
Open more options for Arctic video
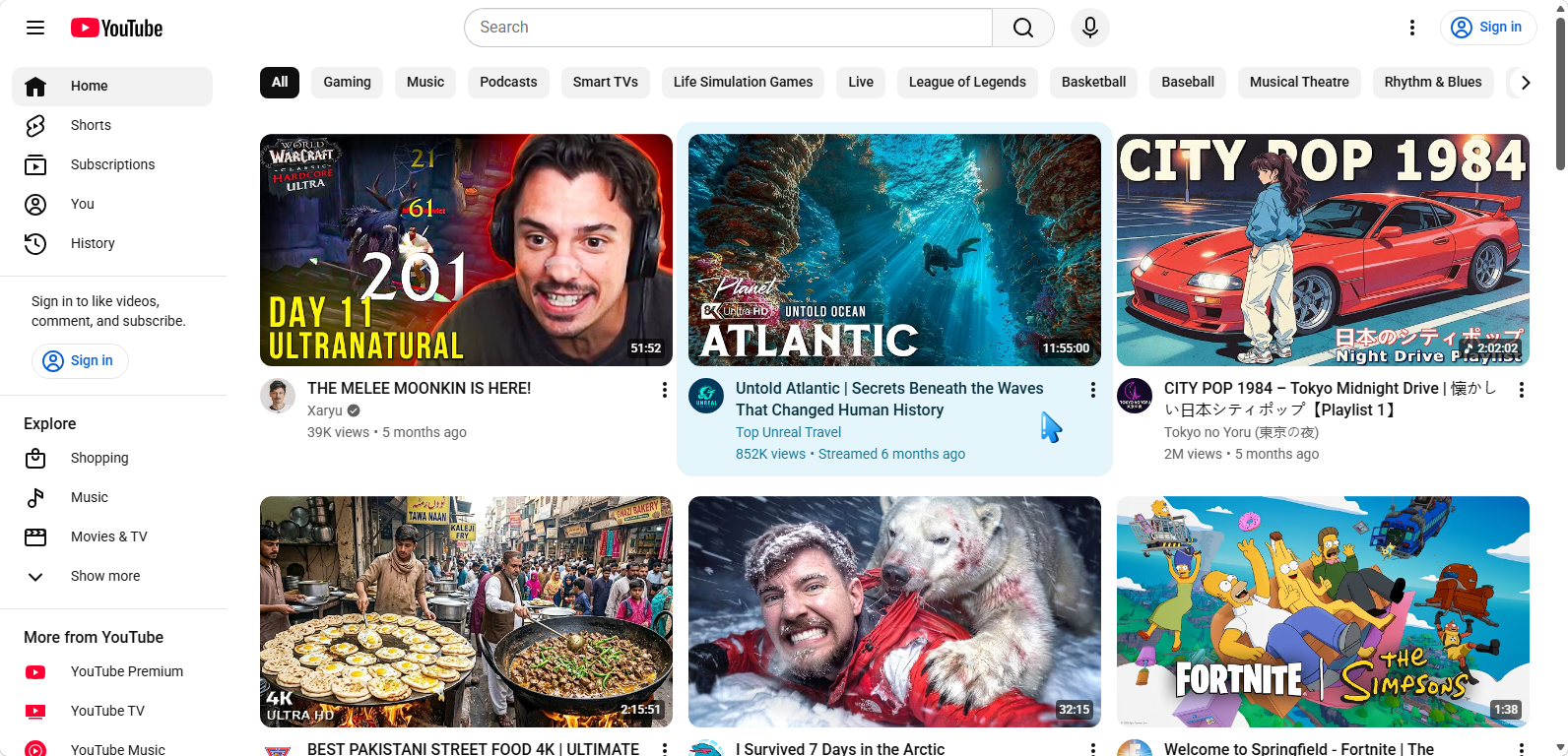(x=1093, y=750)
